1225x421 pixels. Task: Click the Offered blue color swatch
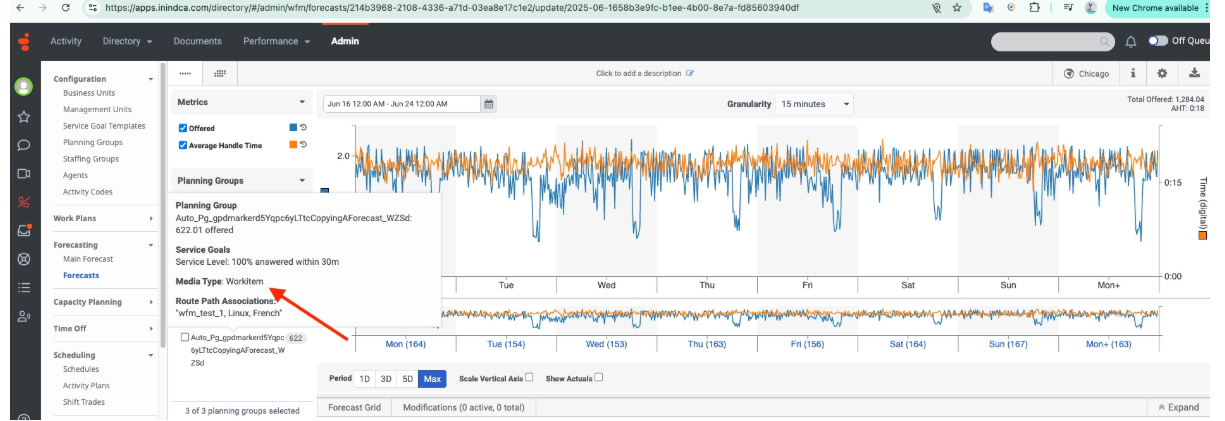point(292,128)
